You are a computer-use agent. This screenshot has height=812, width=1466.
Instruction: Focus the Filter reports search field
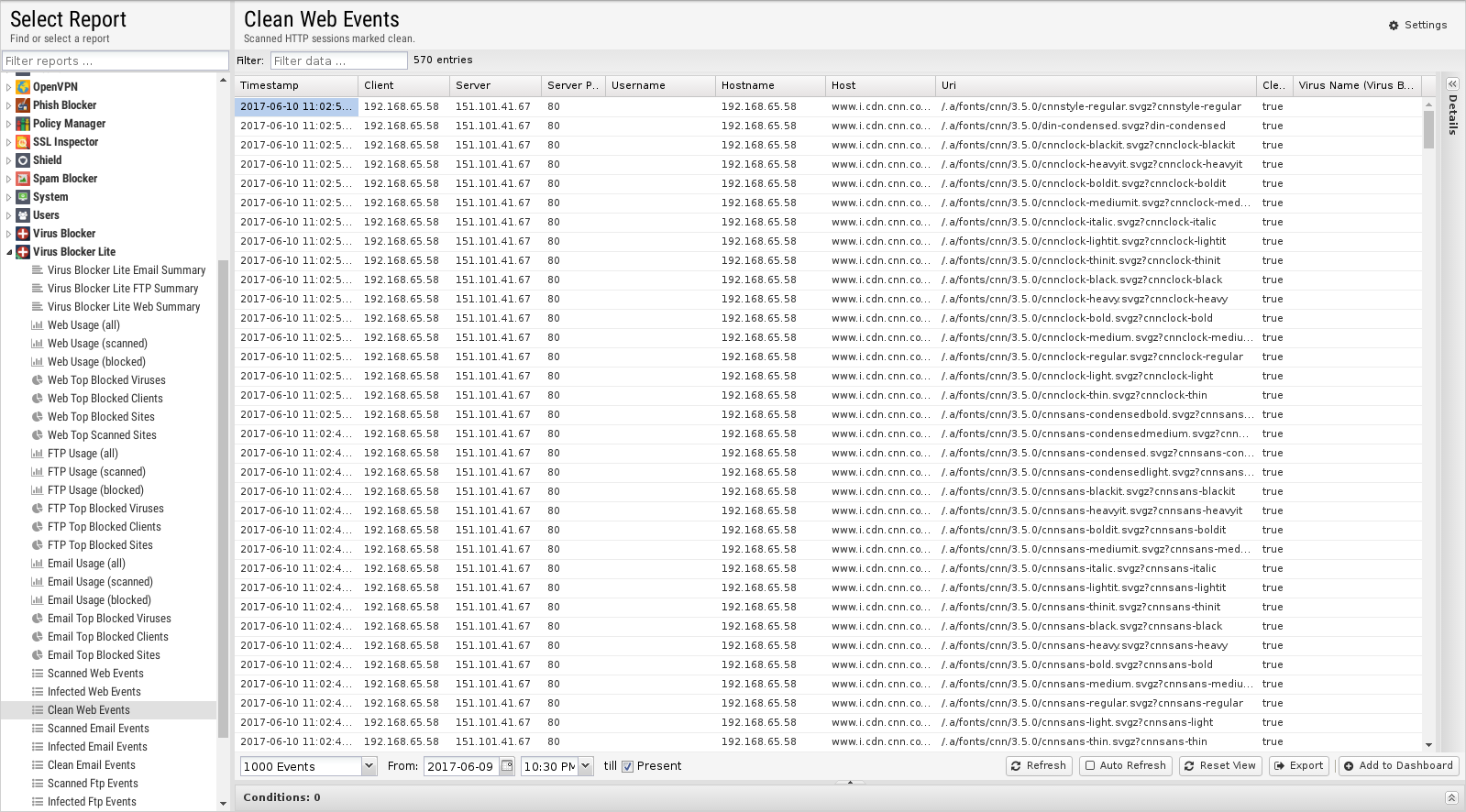[x=115, y=60]
